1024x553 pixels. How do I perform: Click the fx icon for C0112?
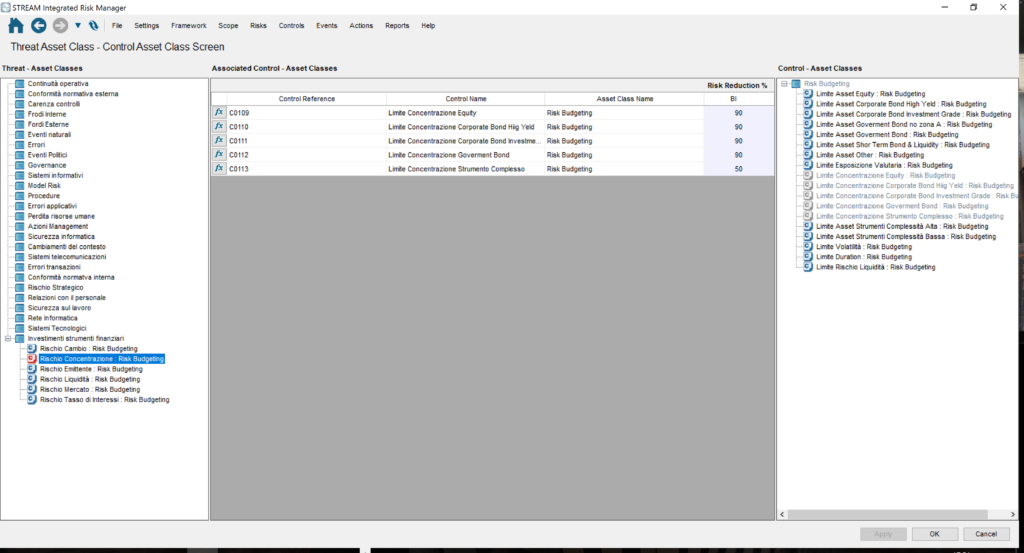pos(219,154)
